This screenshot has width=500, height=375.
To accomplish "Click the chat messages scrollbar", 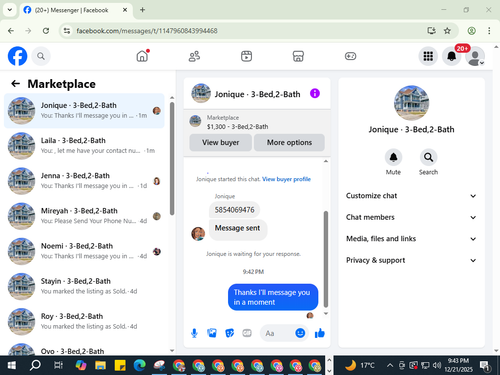I will (x=326, y=259).
